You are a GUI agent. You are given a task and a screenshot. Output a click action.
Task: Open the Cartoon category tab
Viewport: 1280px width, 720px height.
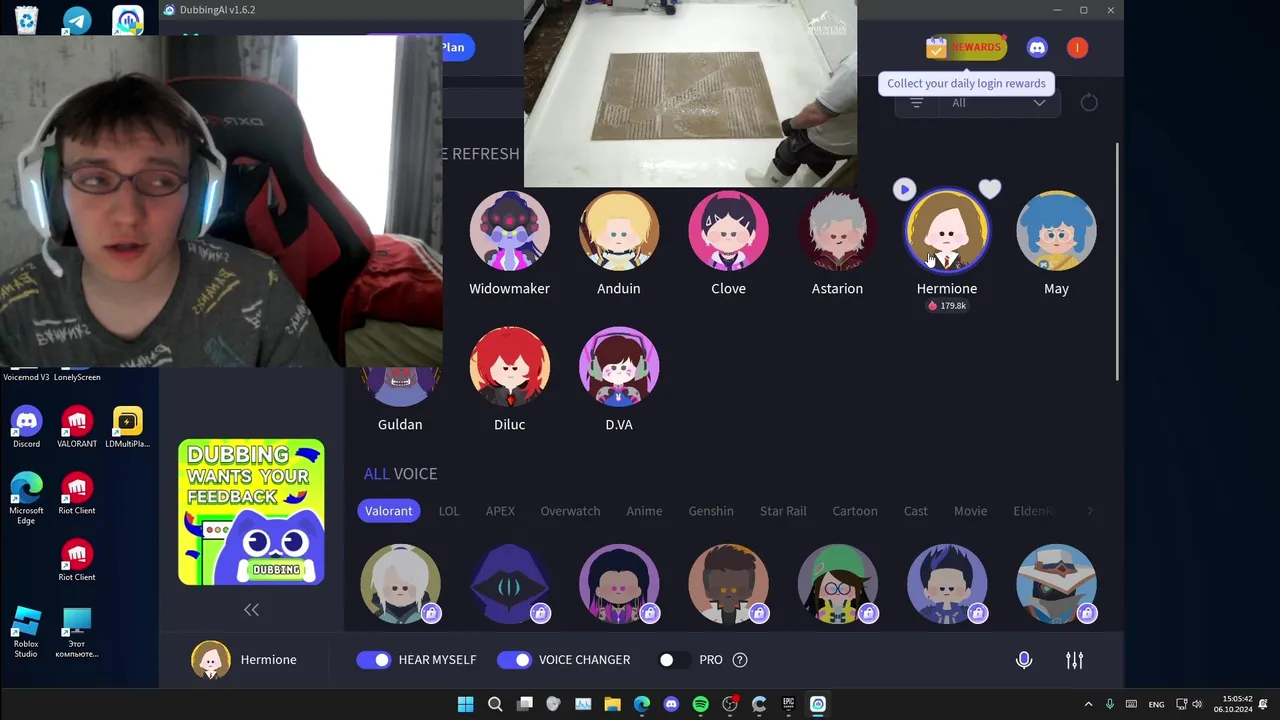pyautogui.click(x=855, y=511)
